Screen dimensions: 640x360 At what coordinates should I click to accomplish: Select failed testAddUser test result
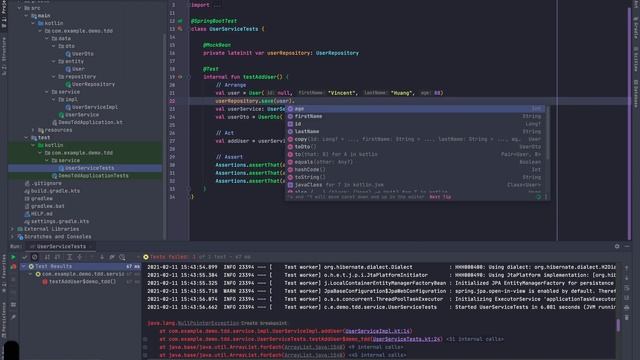(x=79, y=282)
